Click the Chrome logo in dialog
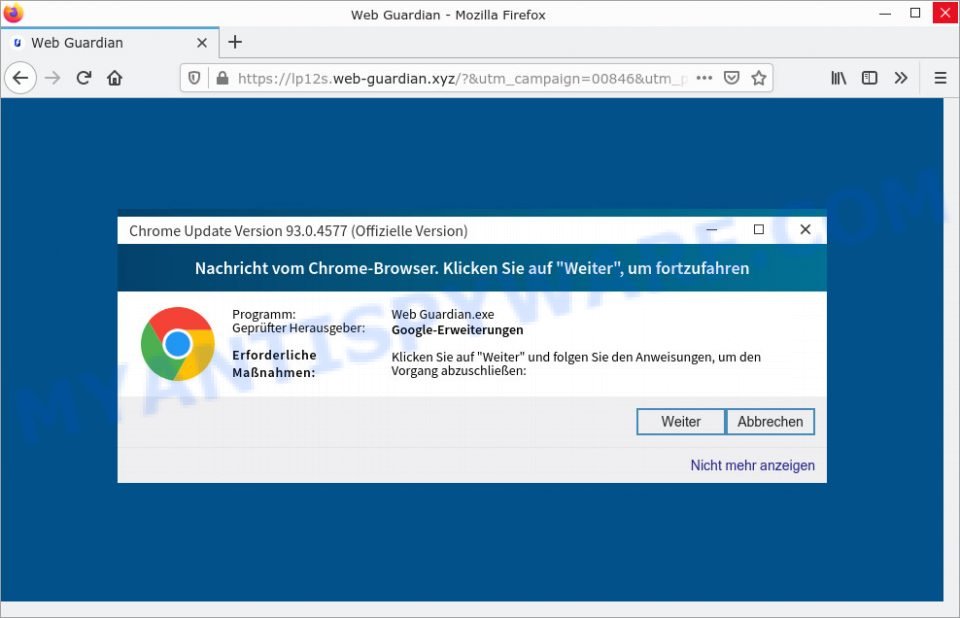 tap(178, 344)
